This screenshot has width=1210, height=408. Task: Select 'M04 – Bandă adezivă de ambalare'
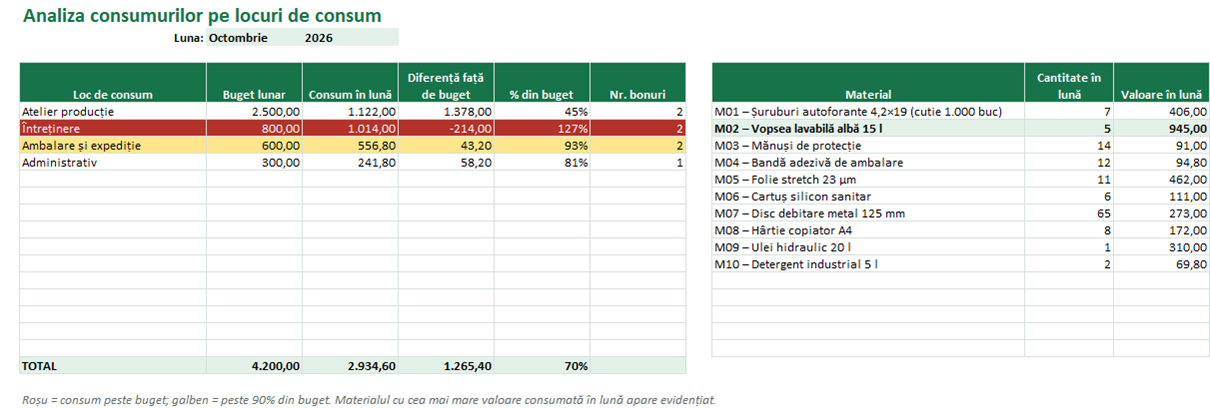pos(868,163)
